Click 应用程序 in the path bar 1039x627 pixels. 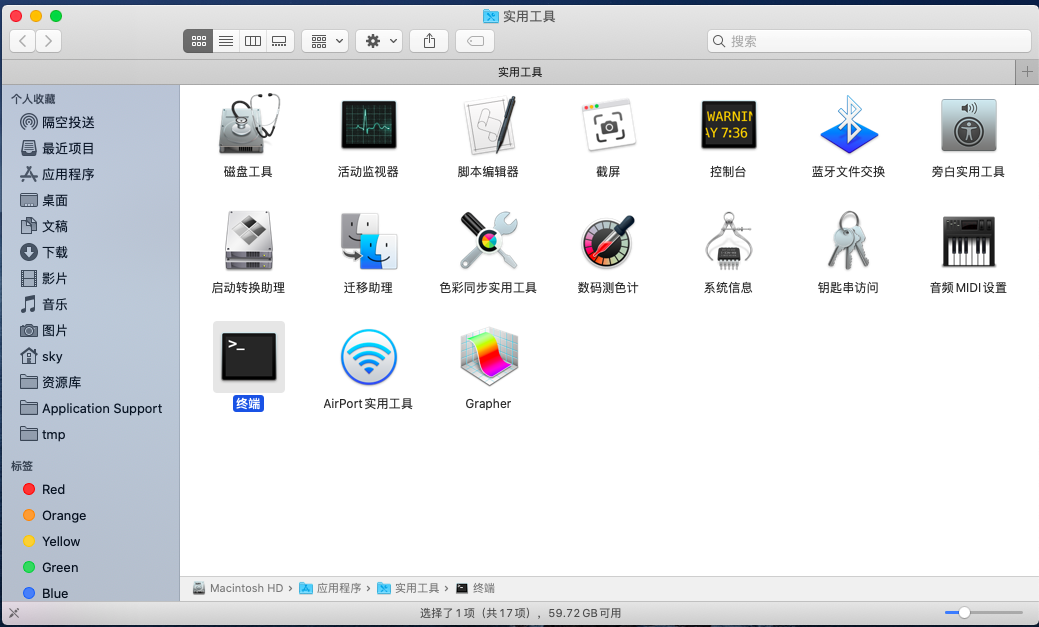(330, 588)
